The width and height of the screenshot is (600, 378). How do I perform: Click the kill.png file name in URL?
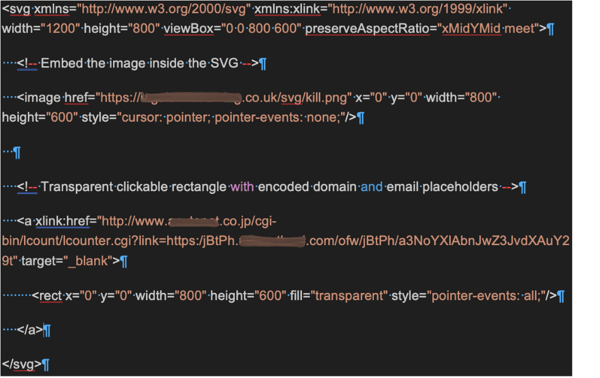tap(325, 98)
